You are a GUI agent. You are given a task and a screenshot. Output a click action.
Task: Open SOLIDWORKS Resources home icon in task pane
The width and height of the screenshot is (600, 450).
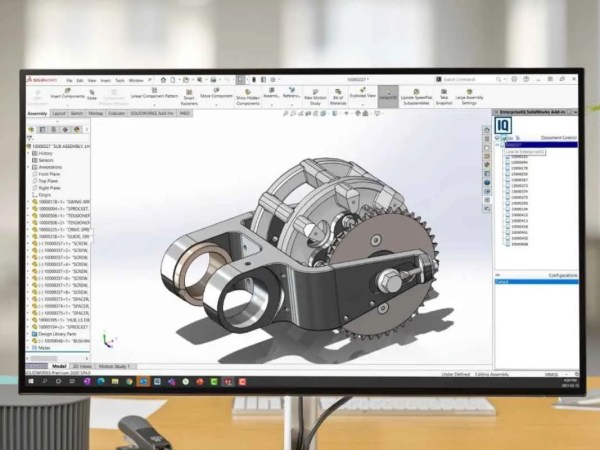click(487, 130)
